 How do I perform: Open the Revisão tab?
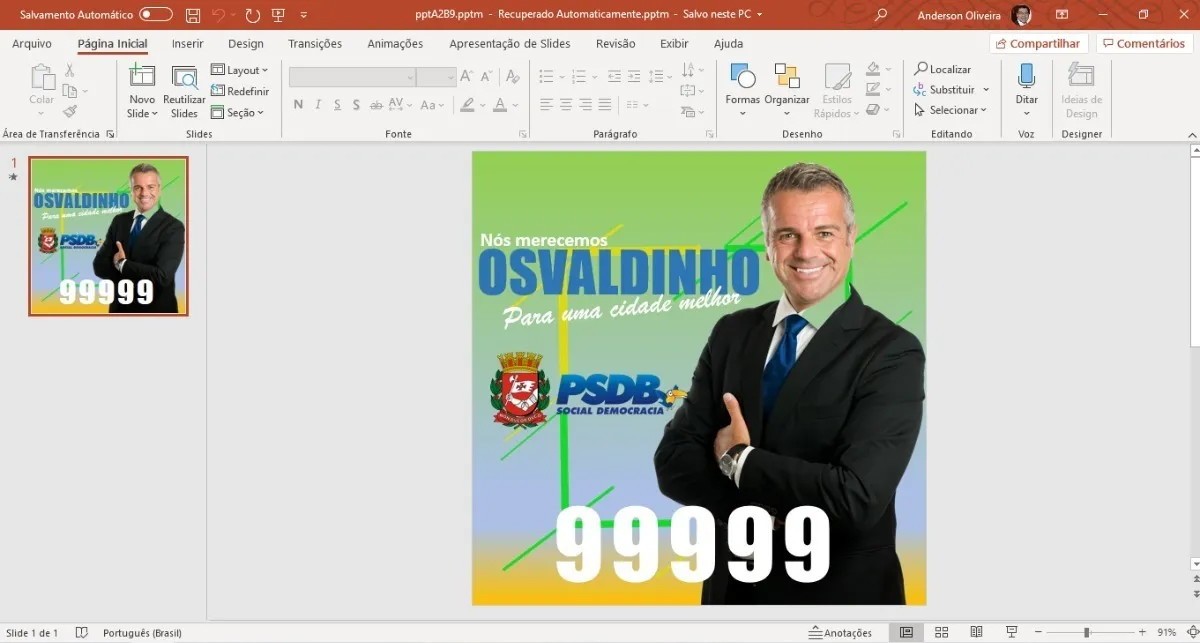click(615, 44)
